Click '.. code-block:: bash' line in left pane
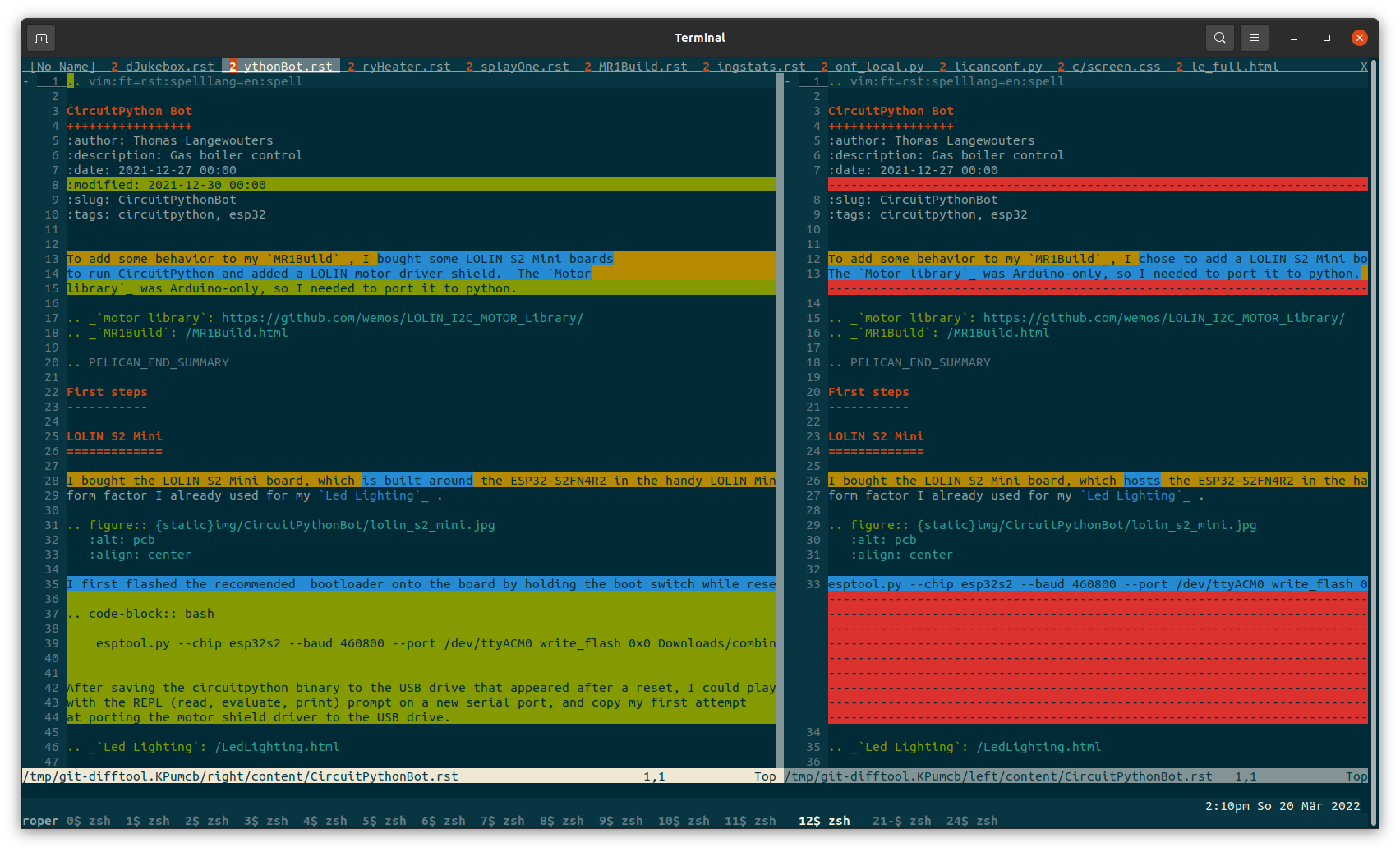 (140, 614)
